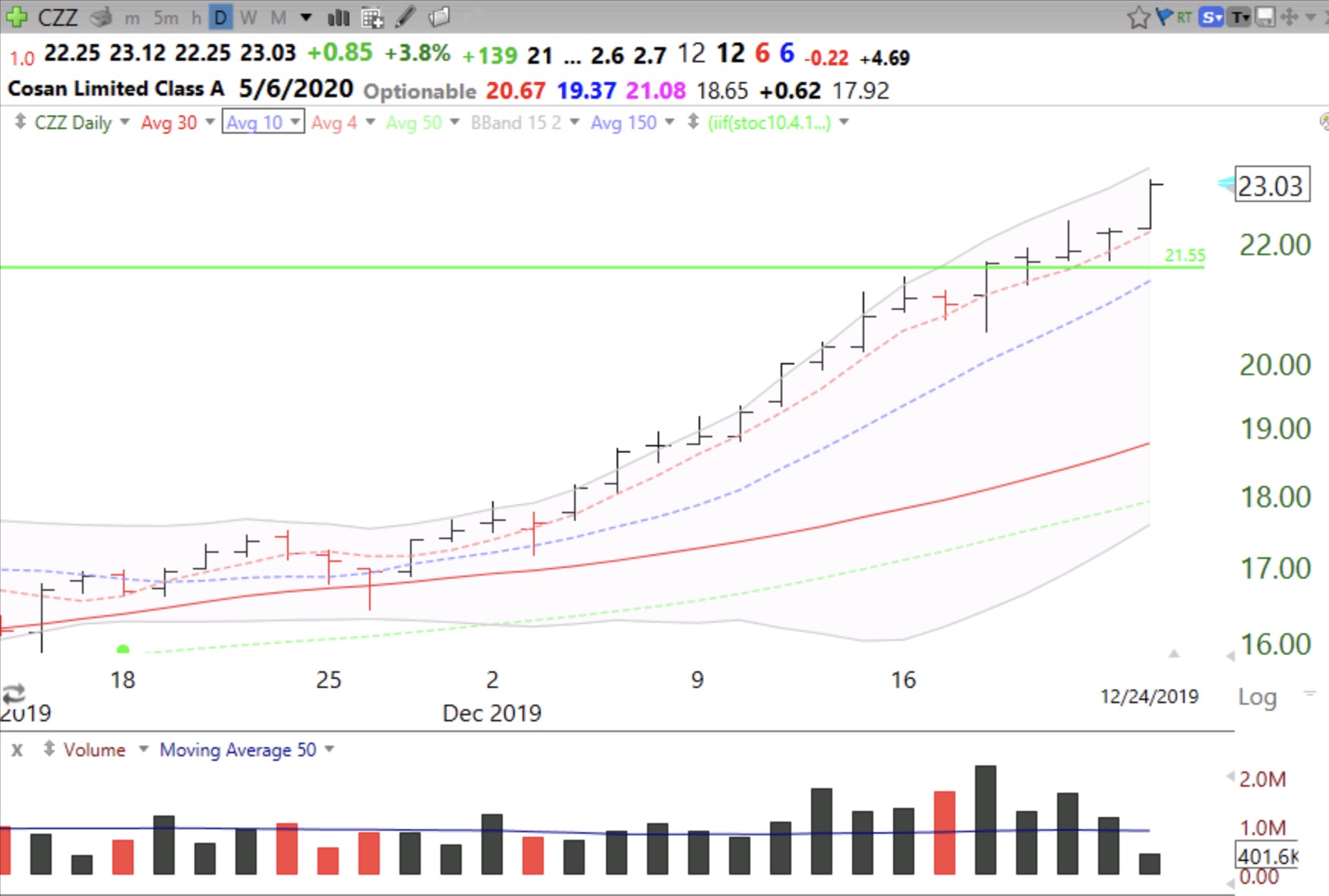Switch chart to 5-minute timeframe

click(166, 17)
